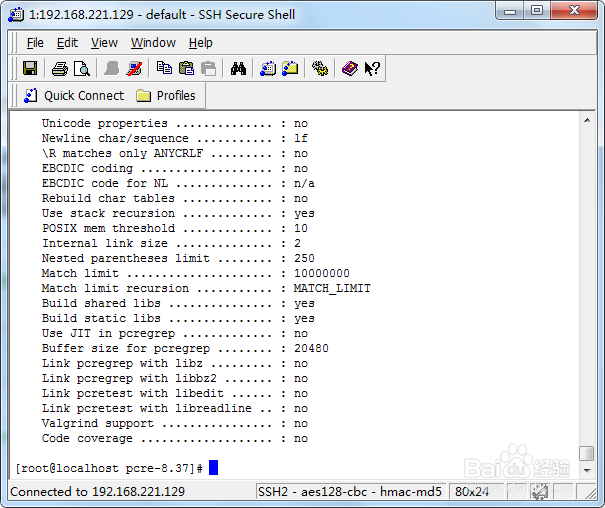Click the 'Link pcretest with libreadline' line
Screen dimensions: 605x508
point(175,408)
